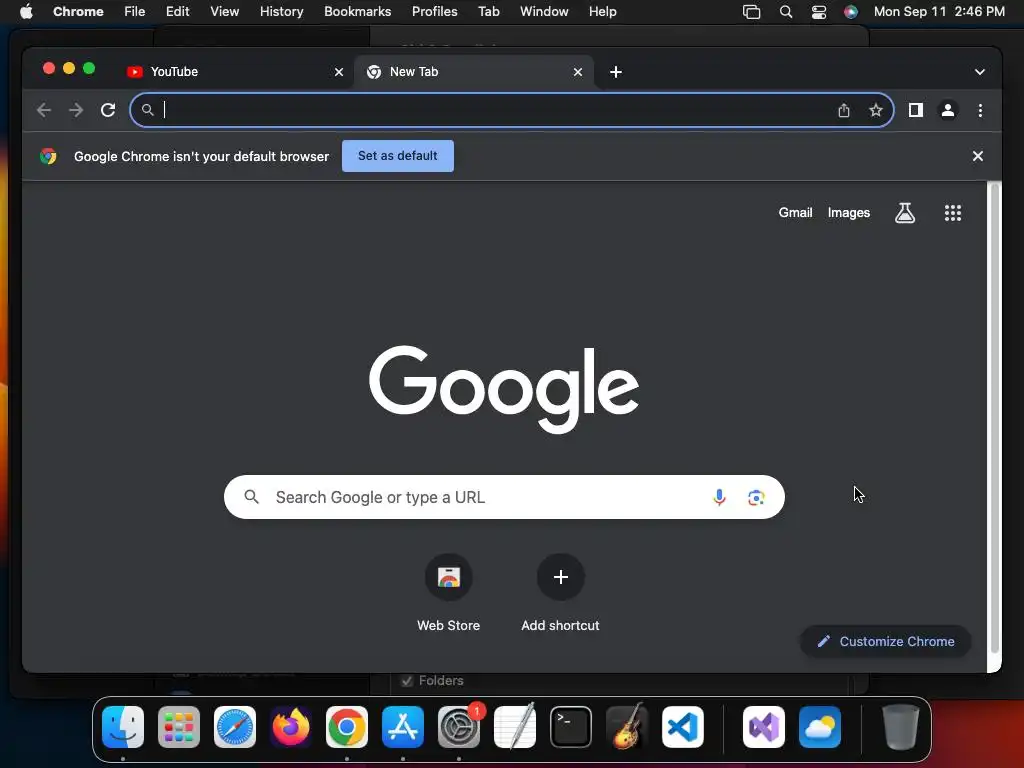The height and width of the screenshot is (768, 1024).
Task: Open a new tab with plus button
Action: coord(616,72)
